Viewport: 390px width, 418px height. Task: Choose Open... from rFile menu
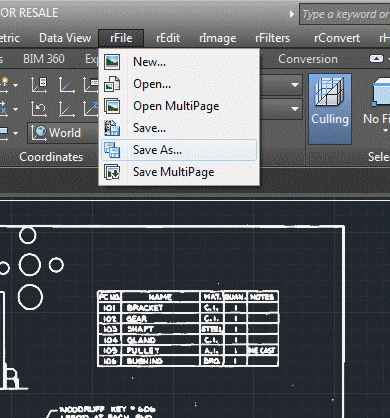[179, 84]
